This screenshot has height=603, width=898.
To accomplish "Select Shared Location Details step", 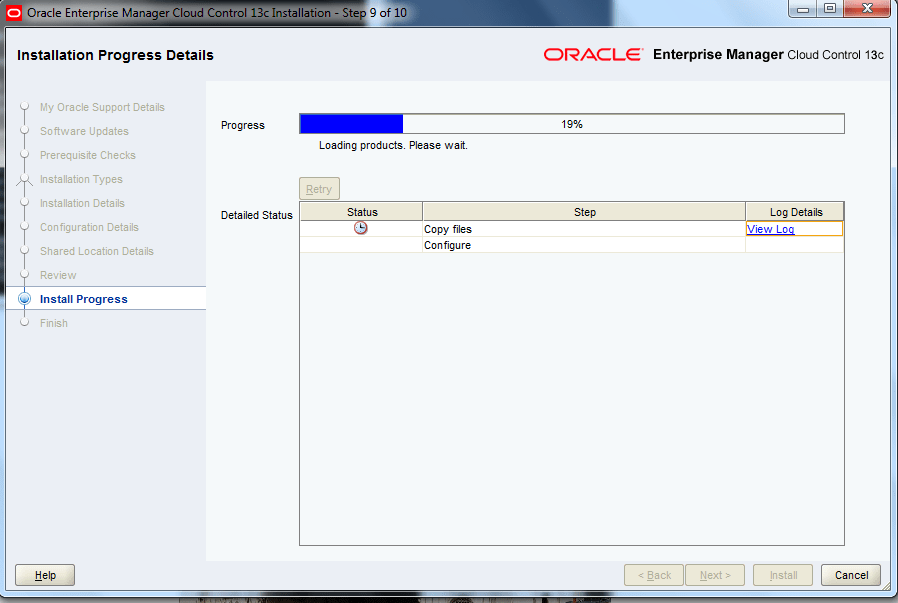I will coord(97,251).
